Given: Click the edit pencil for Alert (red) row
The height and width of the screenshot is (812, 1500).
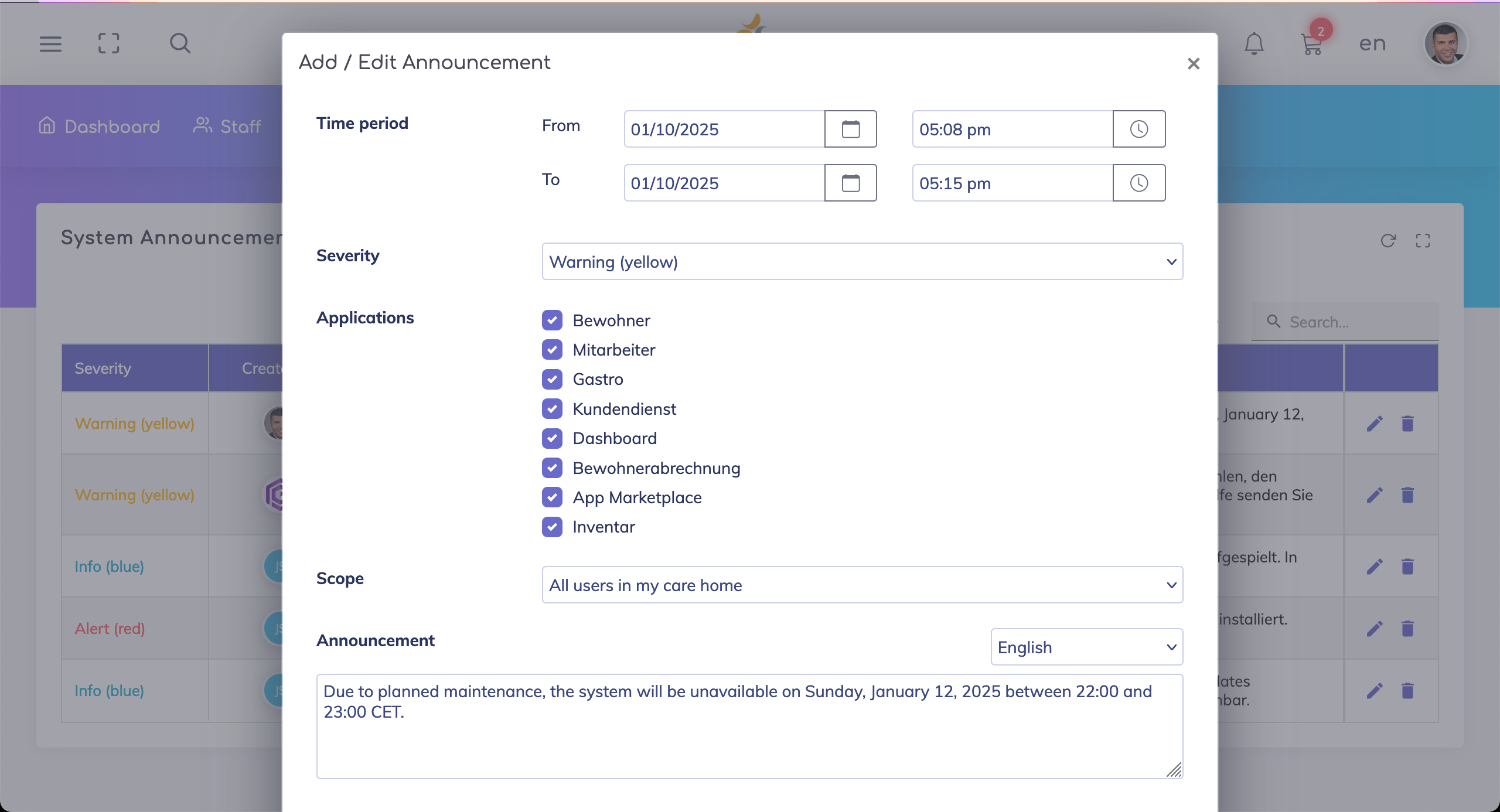Looking at the screenshot, I should [x=1375, y=629].
